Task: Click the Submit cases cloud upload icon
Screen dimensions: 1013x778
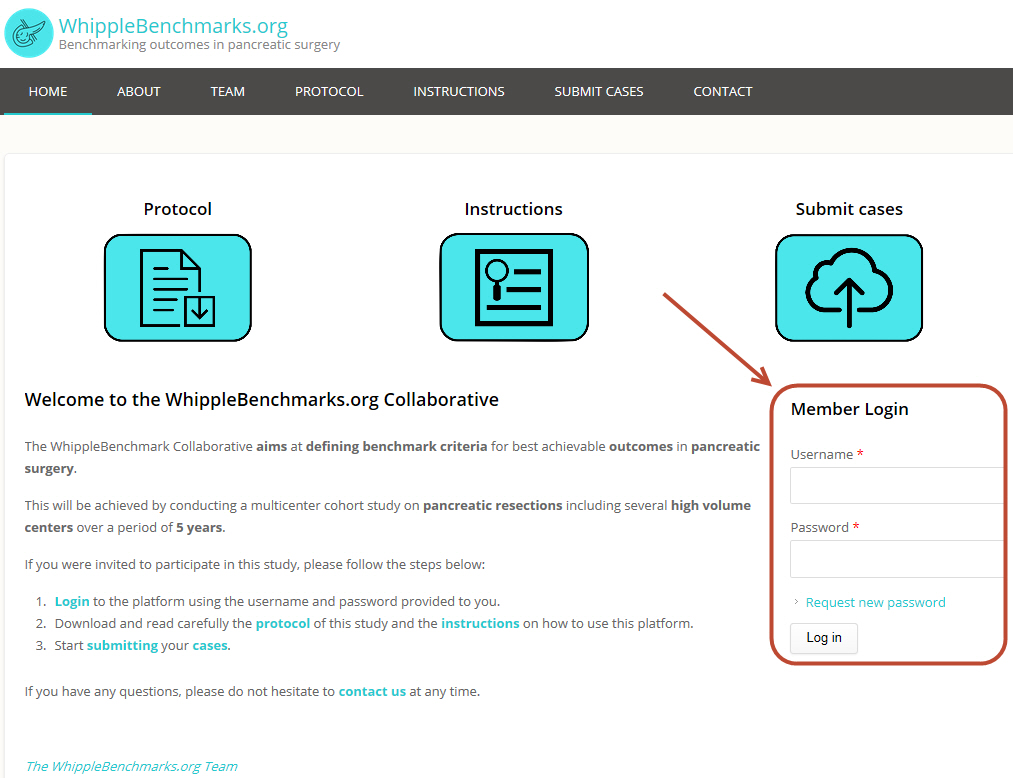Action: click(x=849, y=288)
